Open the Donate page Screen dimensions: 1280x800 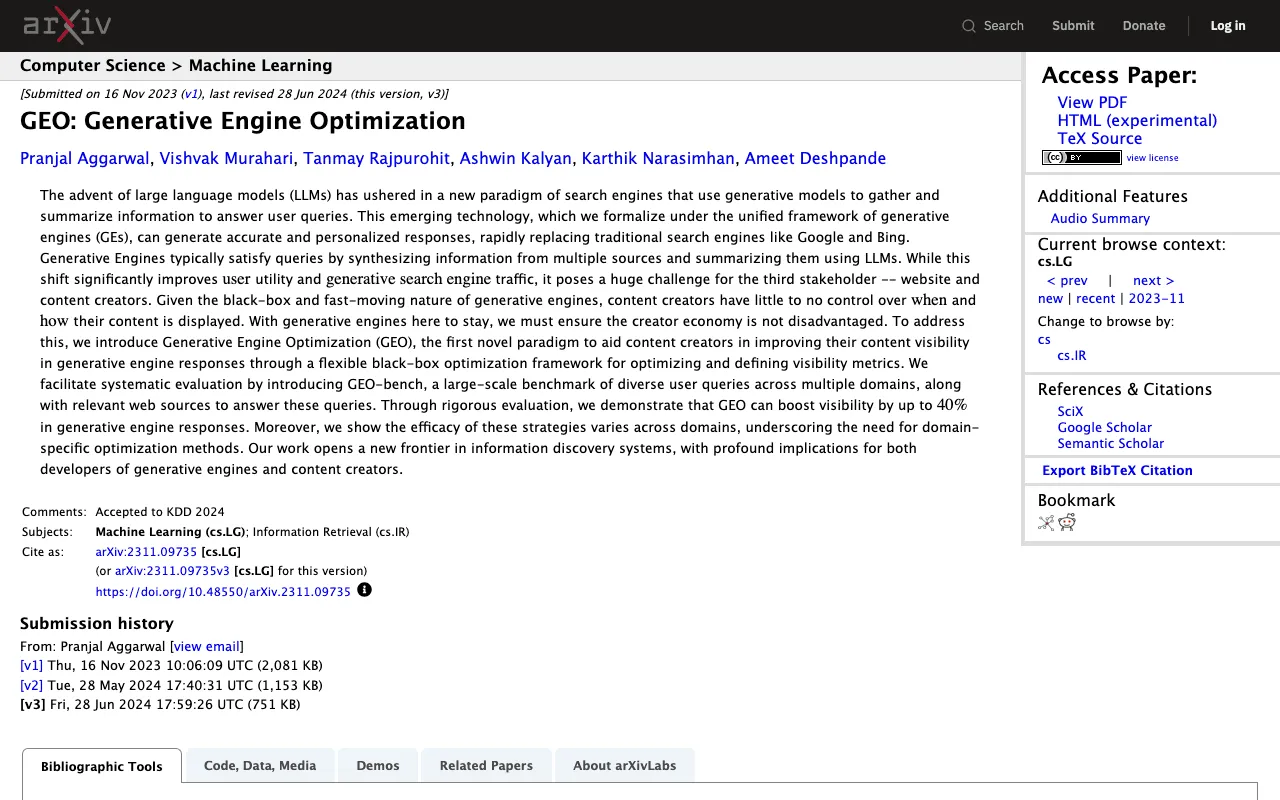click(1144, 26)
